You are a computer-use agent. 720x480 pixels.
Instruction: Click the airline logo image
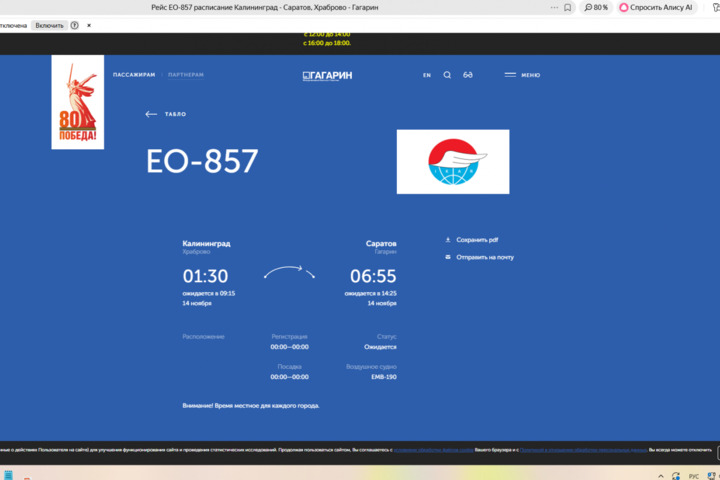453,161
